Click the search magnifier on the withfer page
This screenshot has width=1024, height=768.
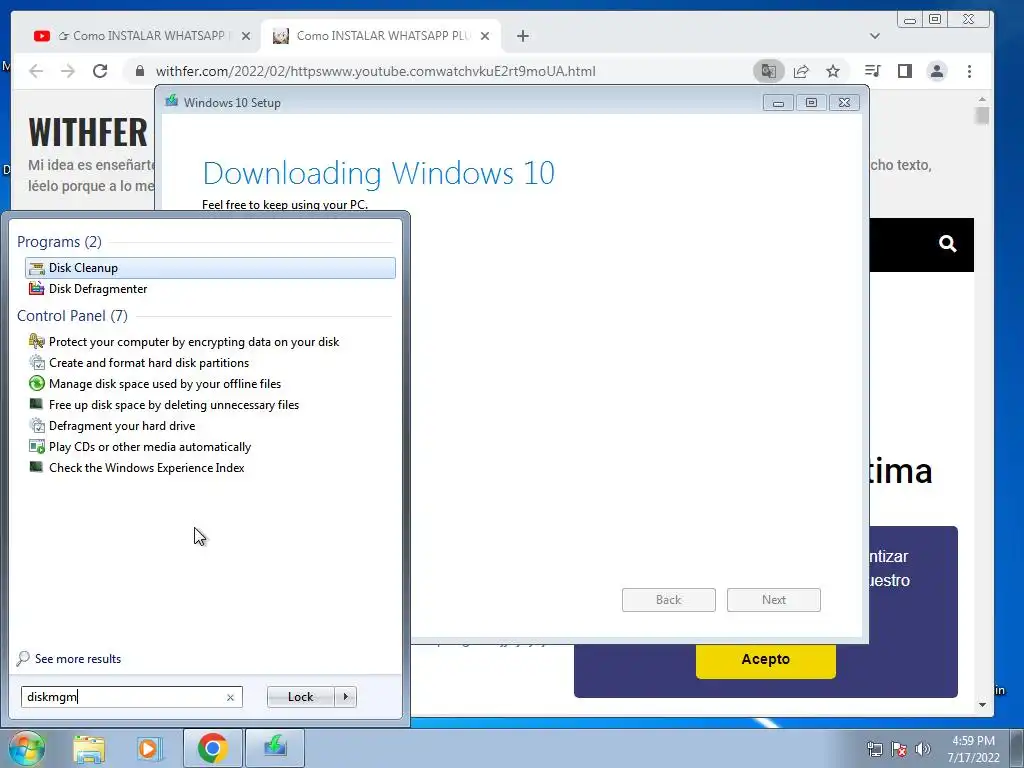coord(948,244)
